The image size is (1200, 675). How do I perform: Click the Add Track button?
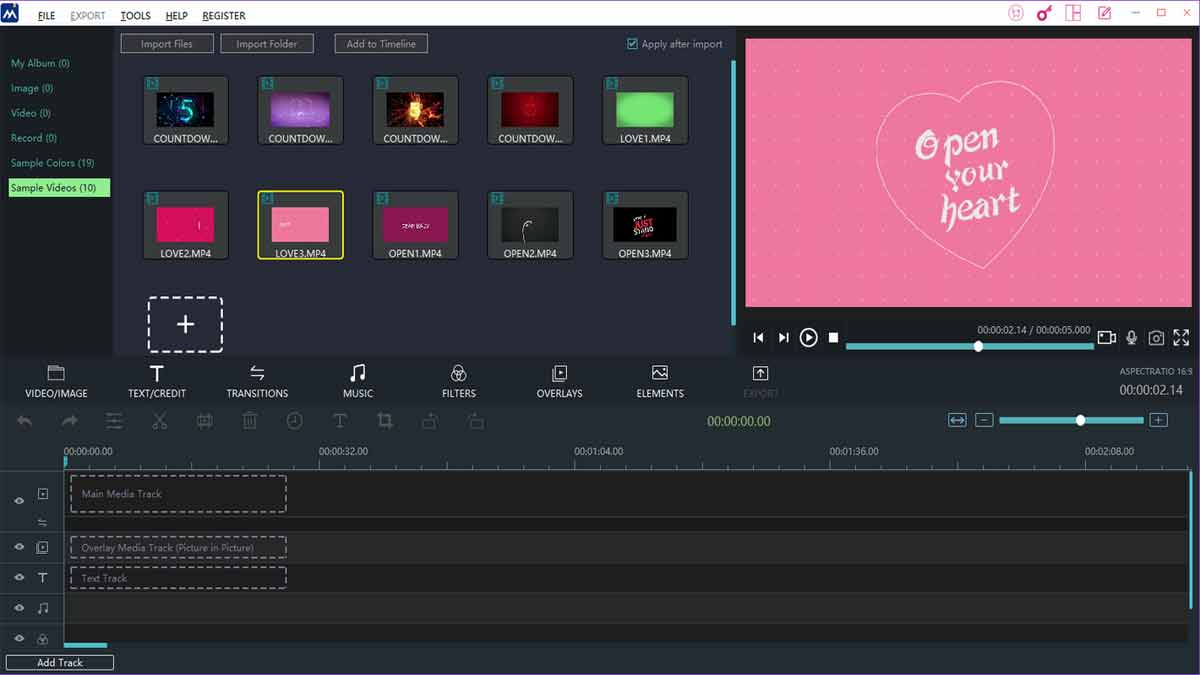pos(59,662)
